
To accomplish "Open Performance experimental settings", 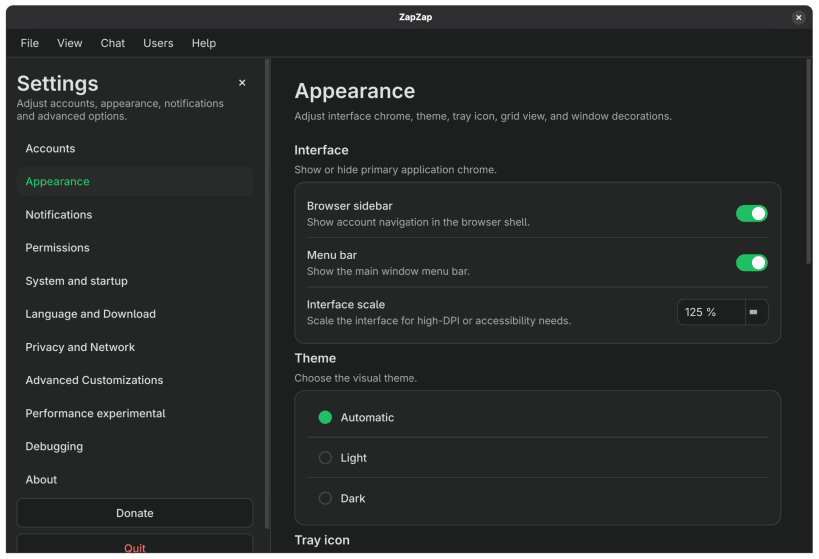I will [135, 413].
